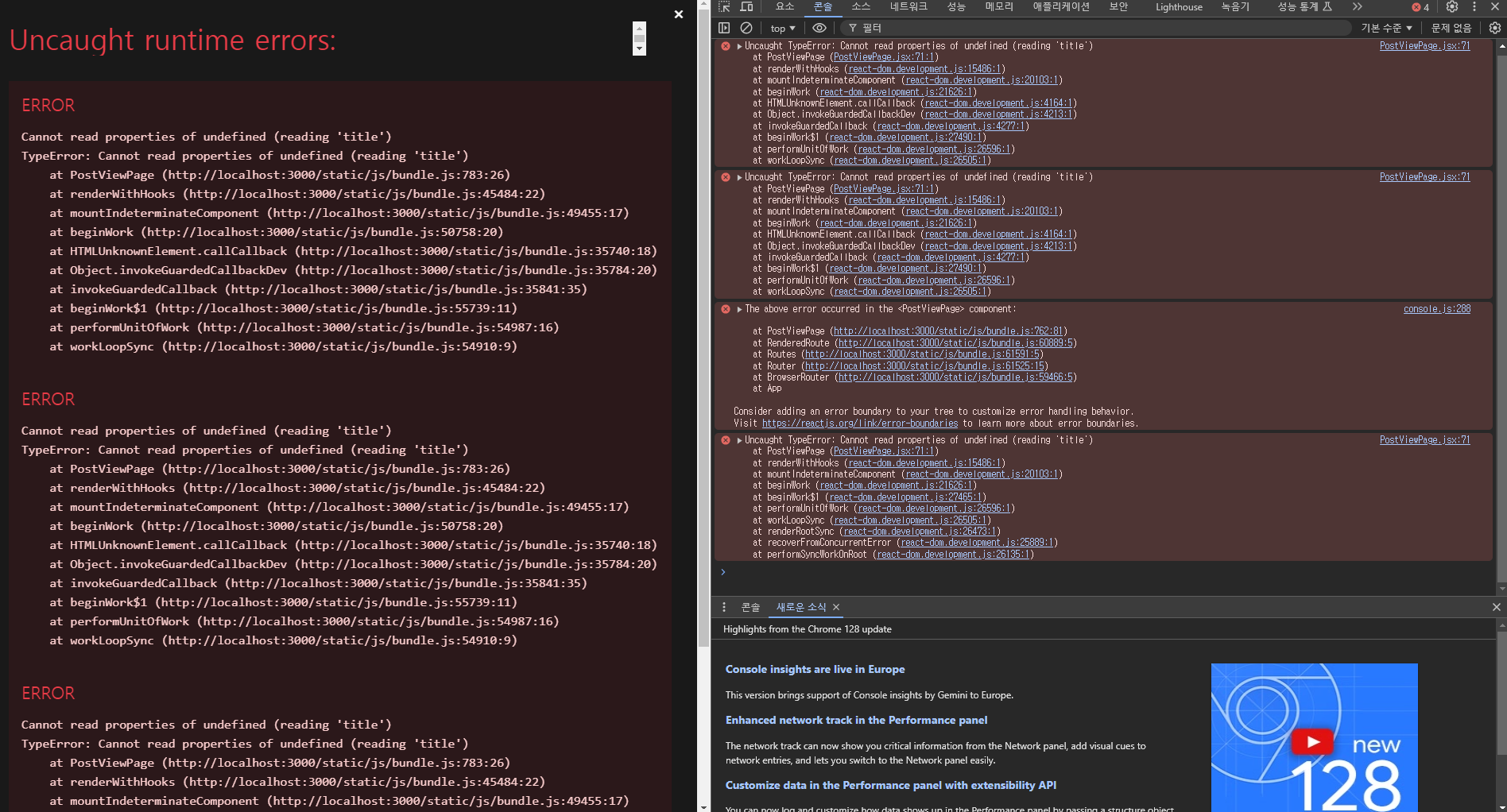The width and height of the screenshot is (1507, 812).
Task: Click the 'at App' line in component stack
Action: [767, 389]
